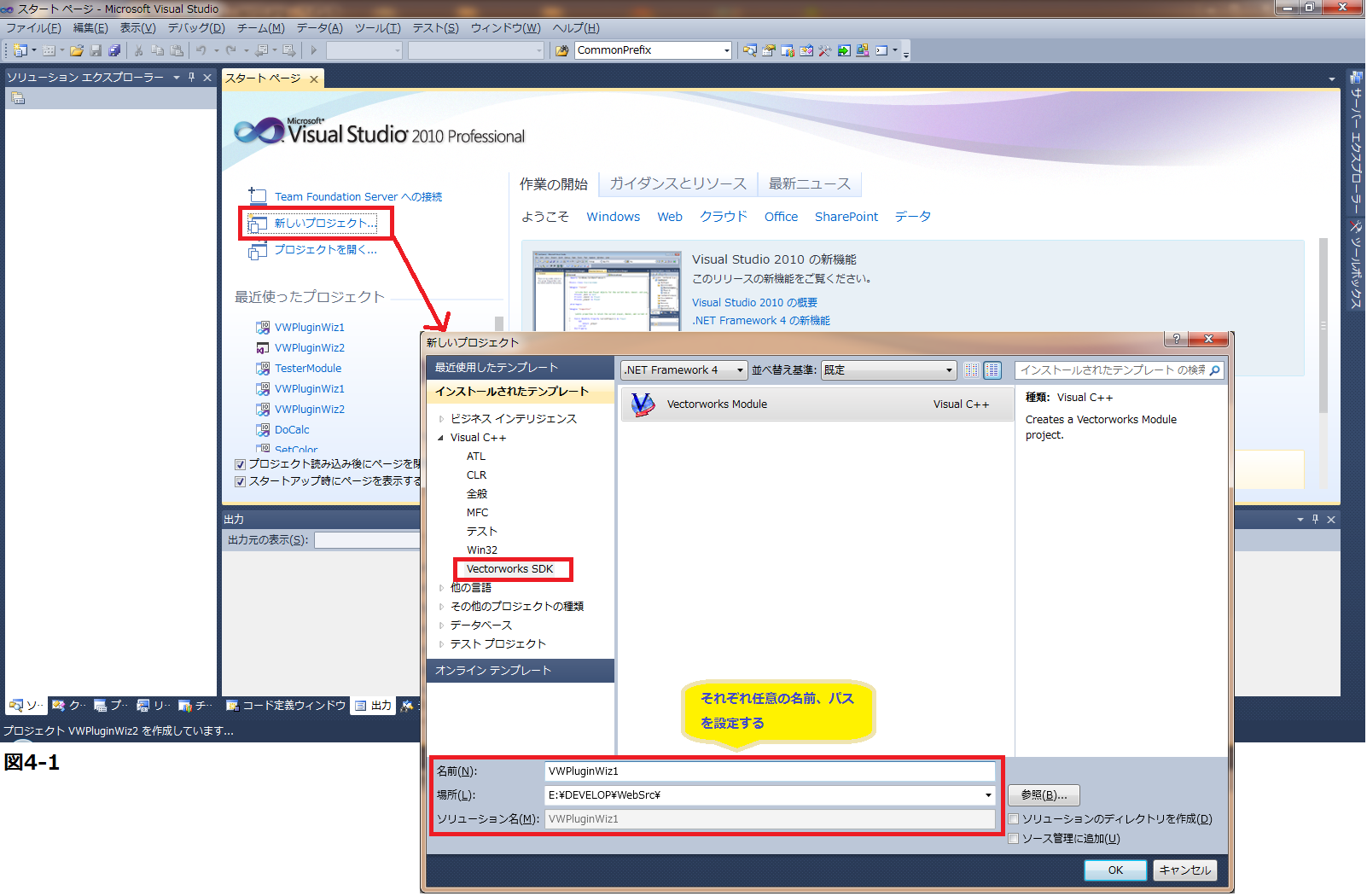This screenshot has width=1367, height=896.
Task: Toggle close page after project load checkbox
Action: click(241, 464)
